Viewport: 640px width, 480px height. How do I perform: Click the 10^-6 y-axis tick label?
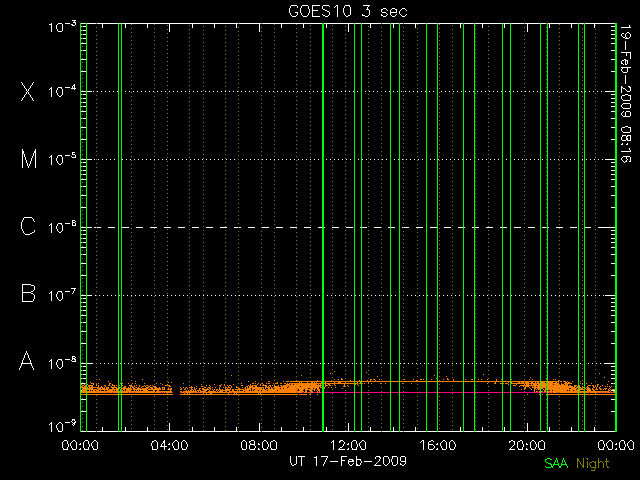pyautogui.click(x=62, y=227)
